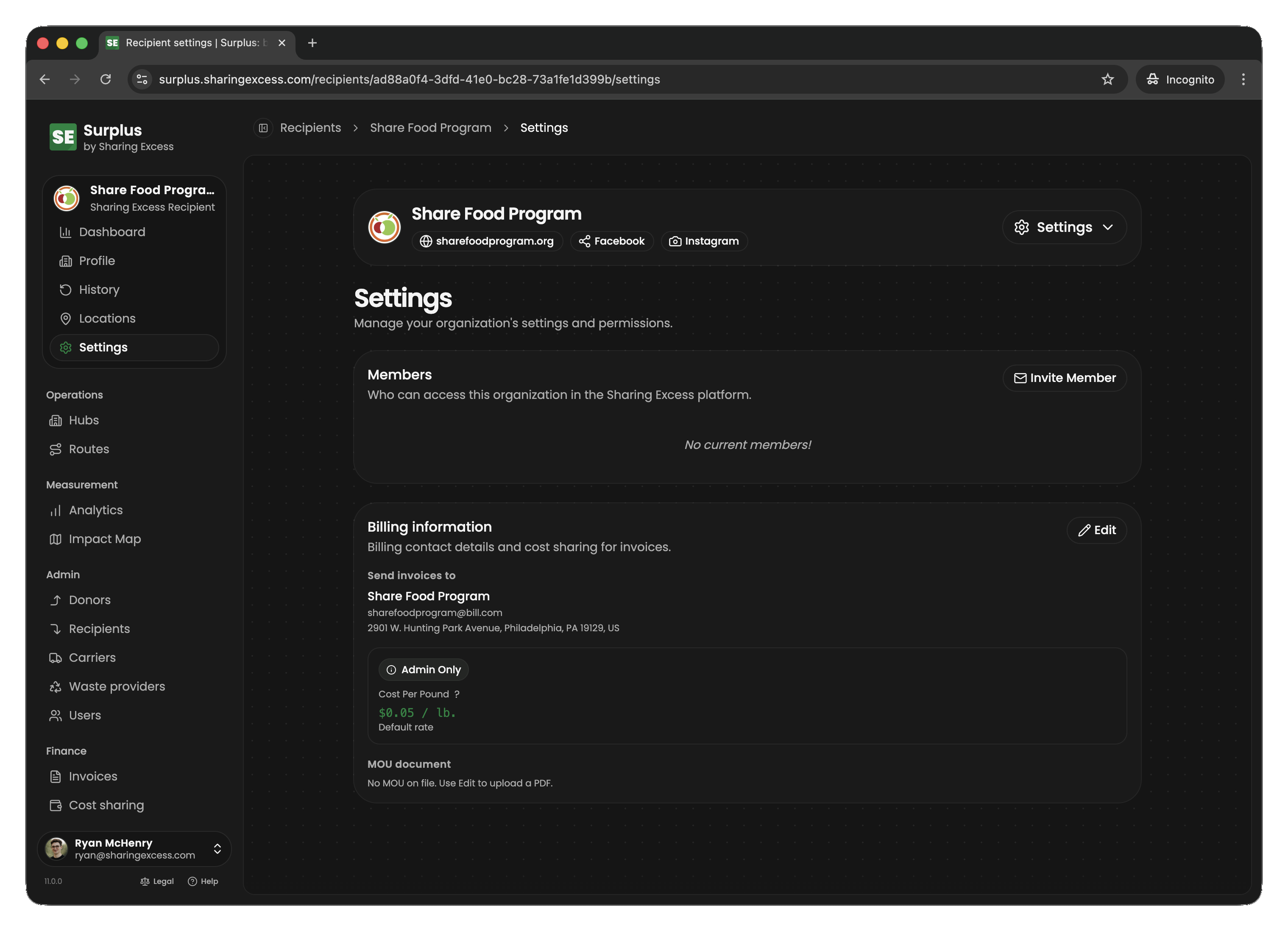The height and width of the screenshot is (931, 1288).
Task: Click the sidebar collapse icon beside Recipients breadcrumb
Action: (x=263, y=128)
